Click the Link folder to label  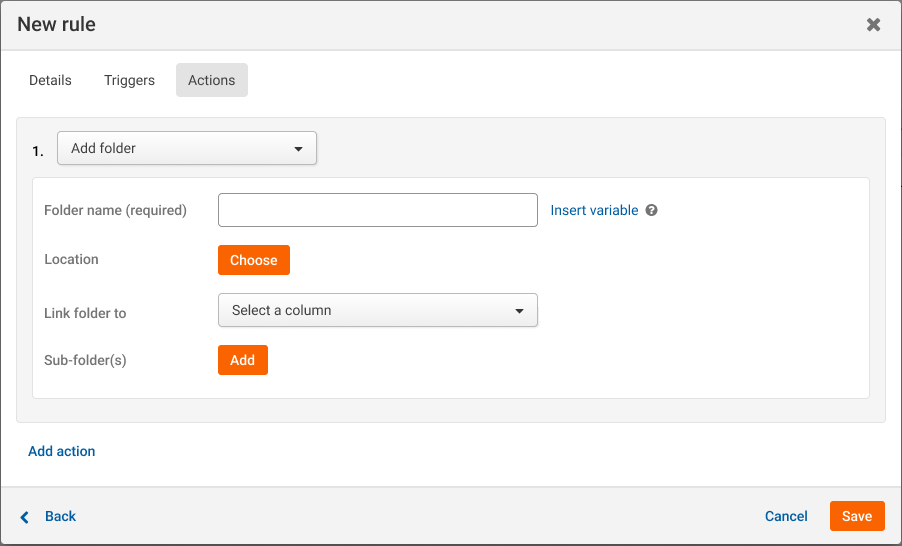tap(86, 313)
